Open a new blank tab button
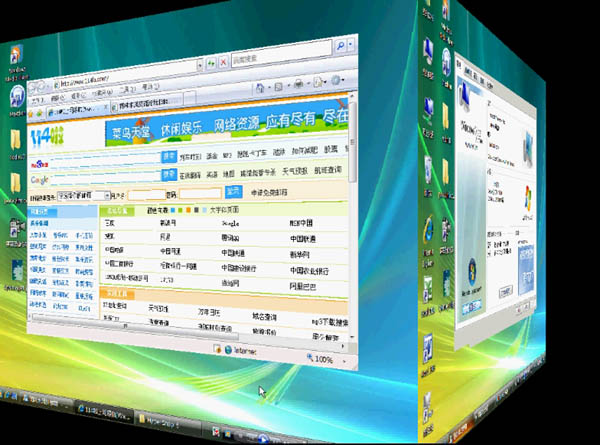 point(190,98)
